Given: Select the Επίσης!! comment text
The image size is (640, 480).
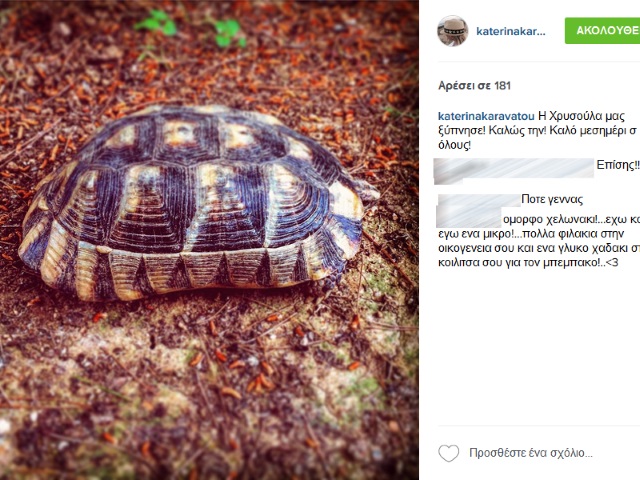Looking at the screenshot, I should pos(618,165).
